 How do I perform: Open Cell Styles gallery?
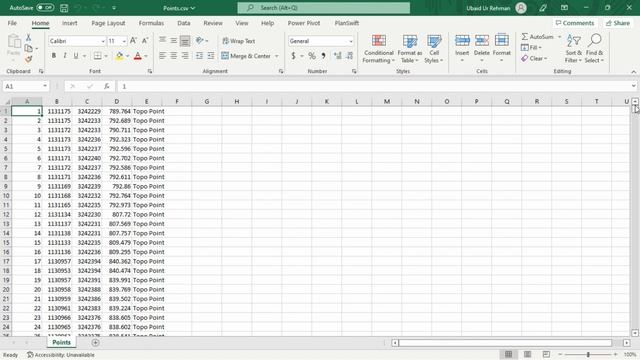433,49
